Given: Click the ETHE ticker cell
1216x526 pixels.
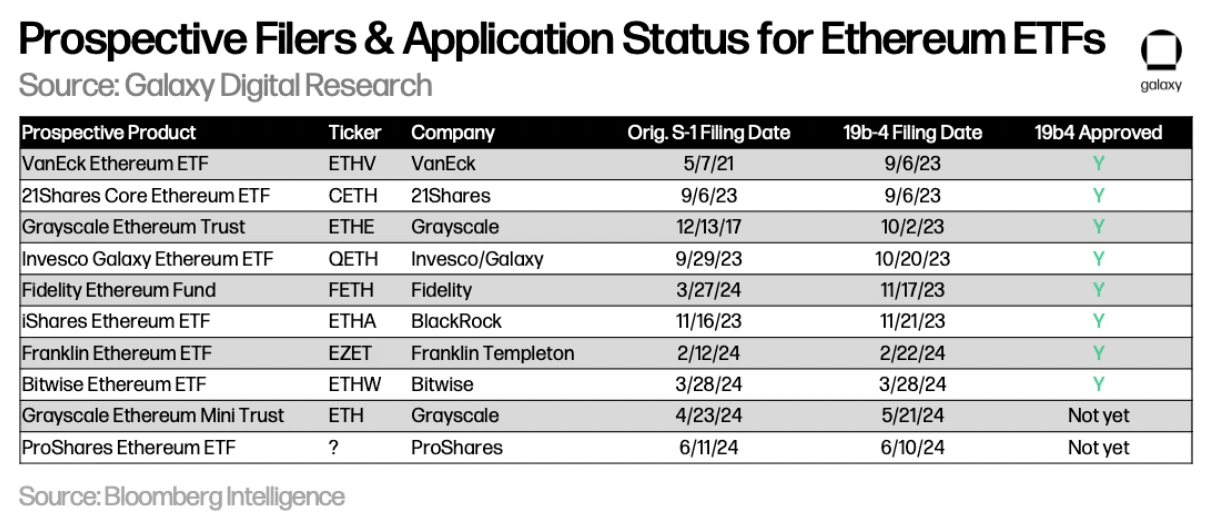Looking at the screenshot, I should [349, 227].
